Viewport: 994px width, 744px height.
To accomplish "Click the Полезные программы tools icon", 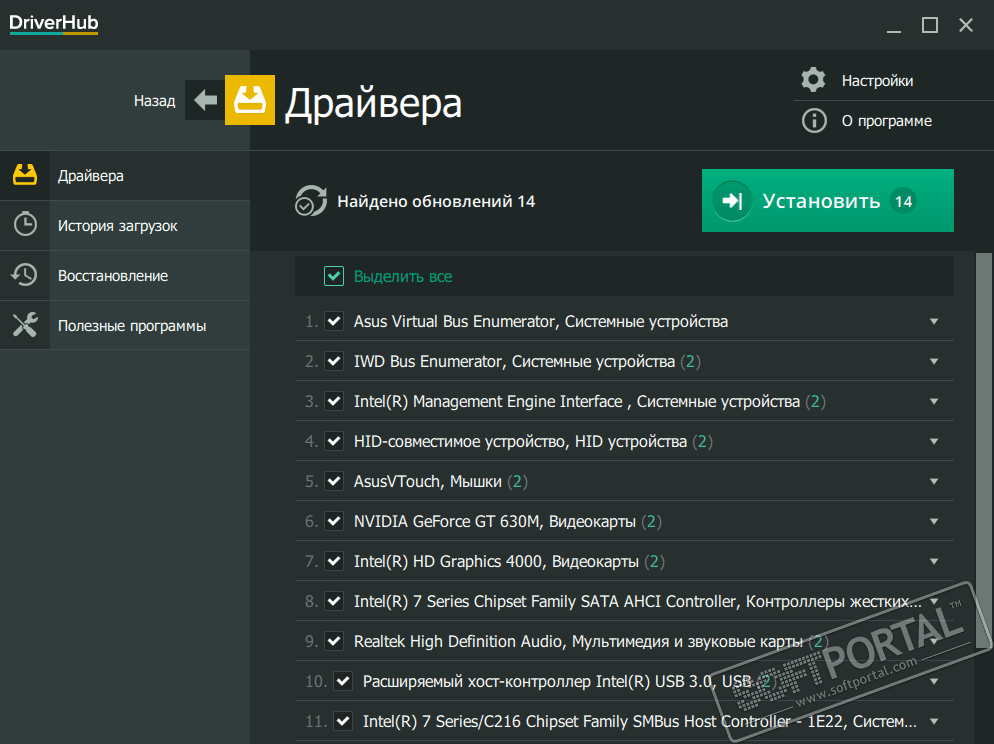I will pyautogui.click(x=25, y=325).
